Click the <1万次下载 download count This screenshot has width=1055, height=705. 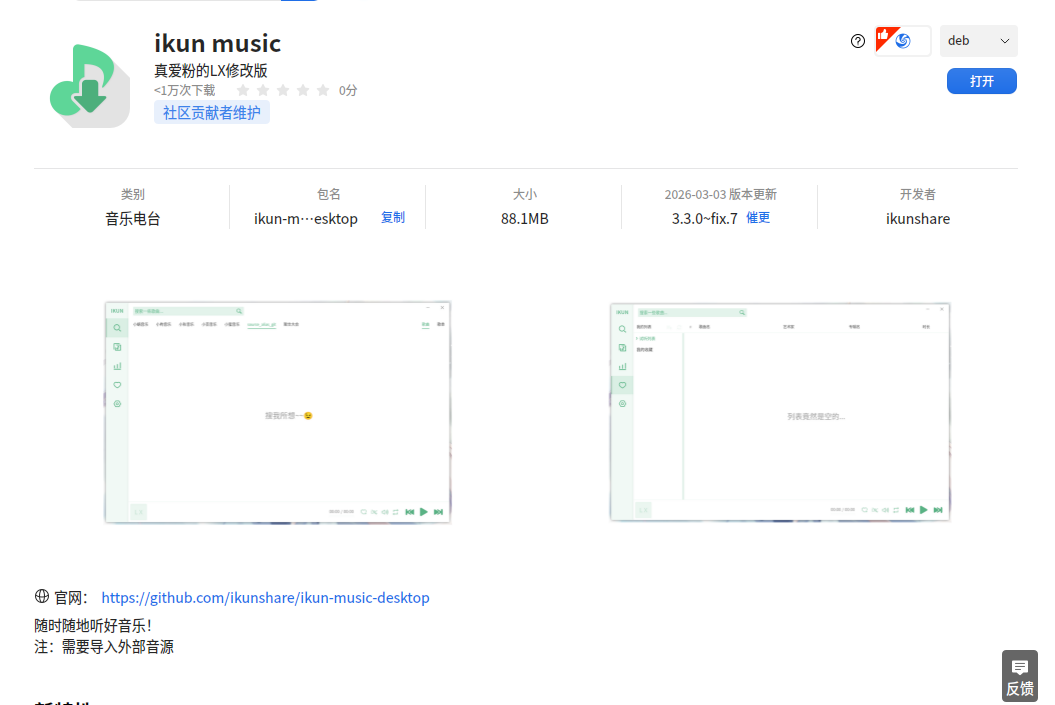pyautogui.click(x=184, y=90)
